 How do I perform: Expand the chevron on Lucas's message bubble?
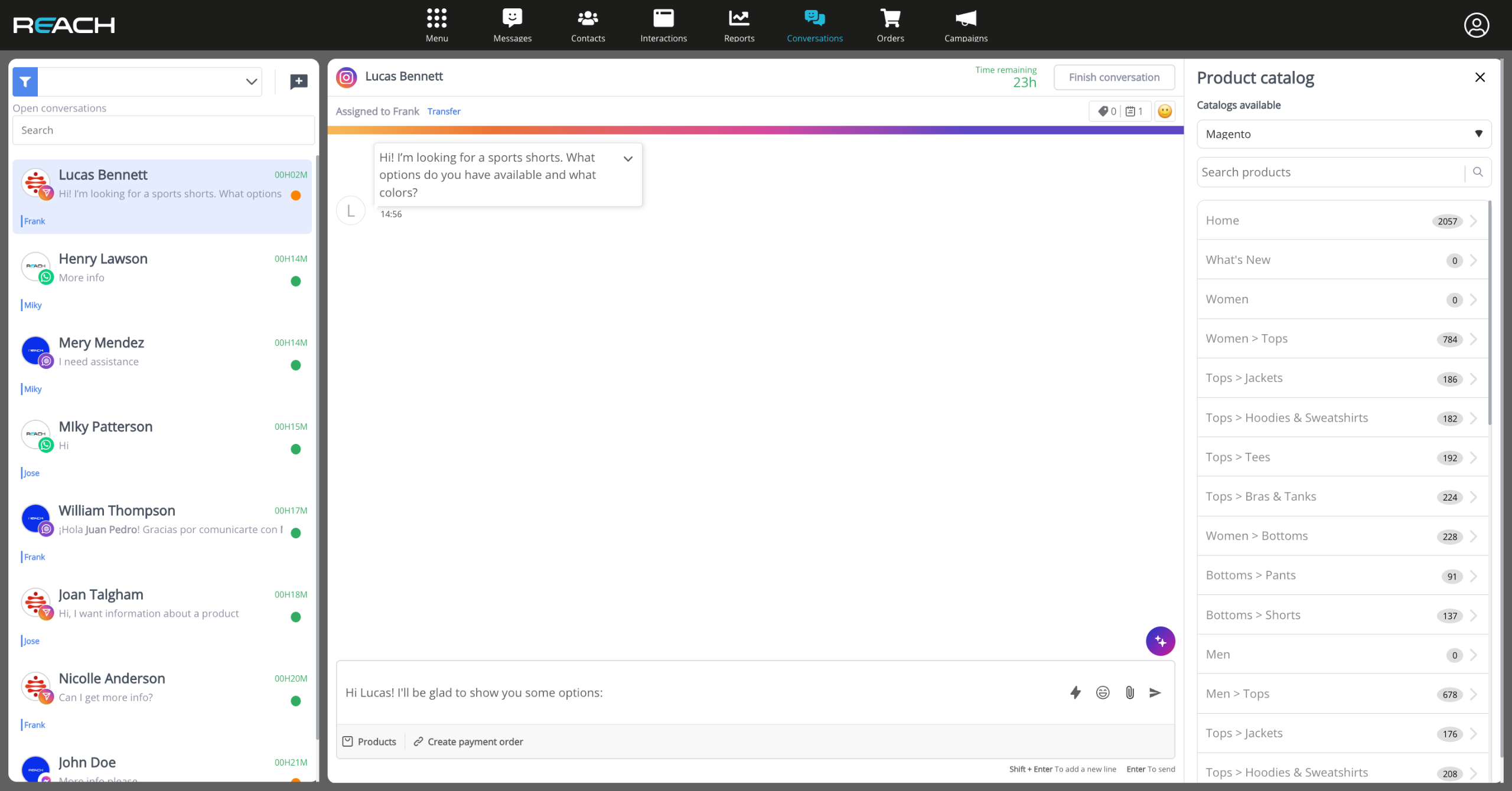(628, 159)
